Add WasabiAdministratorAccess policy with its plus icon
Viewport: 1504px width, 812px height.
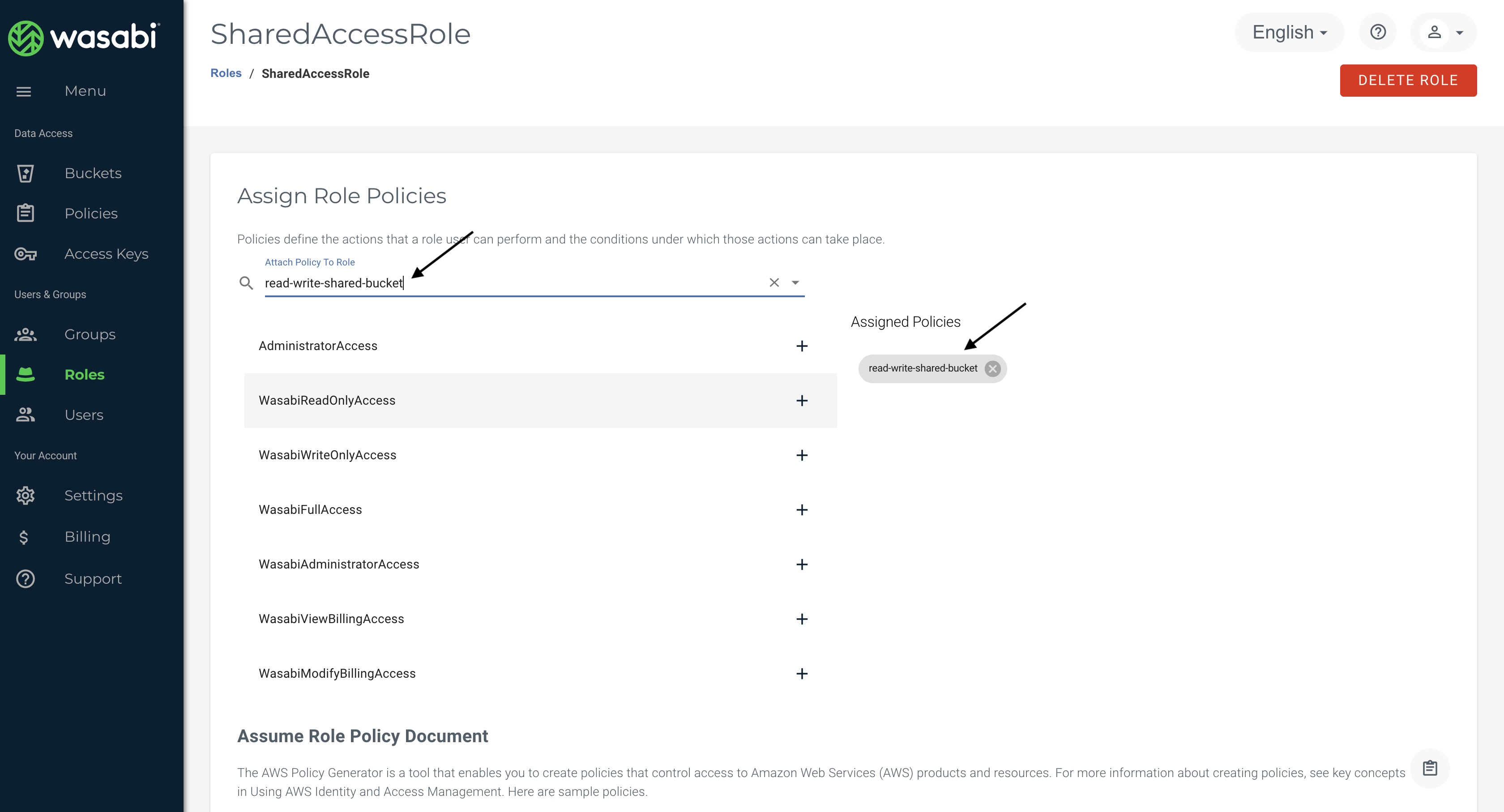coord(802,564)
